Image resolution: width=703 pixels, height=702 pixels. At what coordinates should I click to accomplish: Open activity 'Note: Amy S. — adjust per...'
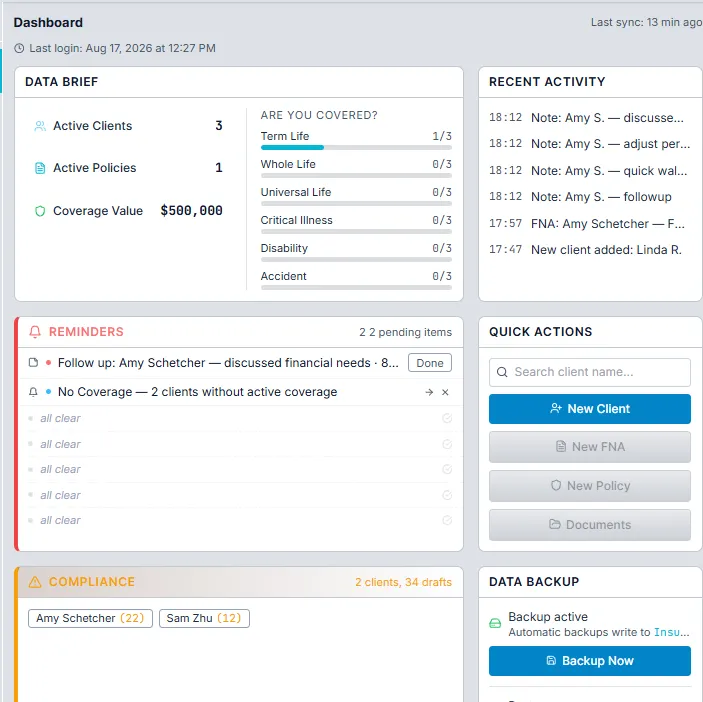[589, 143]
